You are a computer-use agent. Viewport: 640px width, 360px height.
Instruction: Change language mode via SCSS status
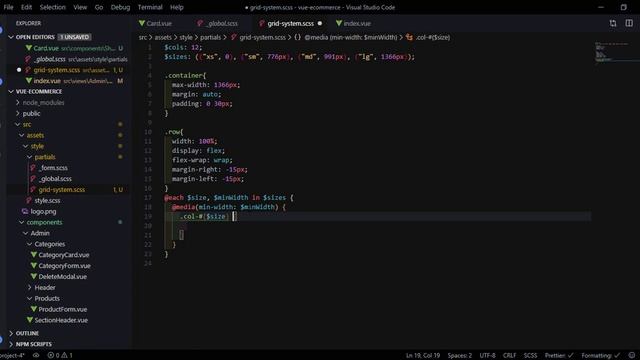click(530, 356)
